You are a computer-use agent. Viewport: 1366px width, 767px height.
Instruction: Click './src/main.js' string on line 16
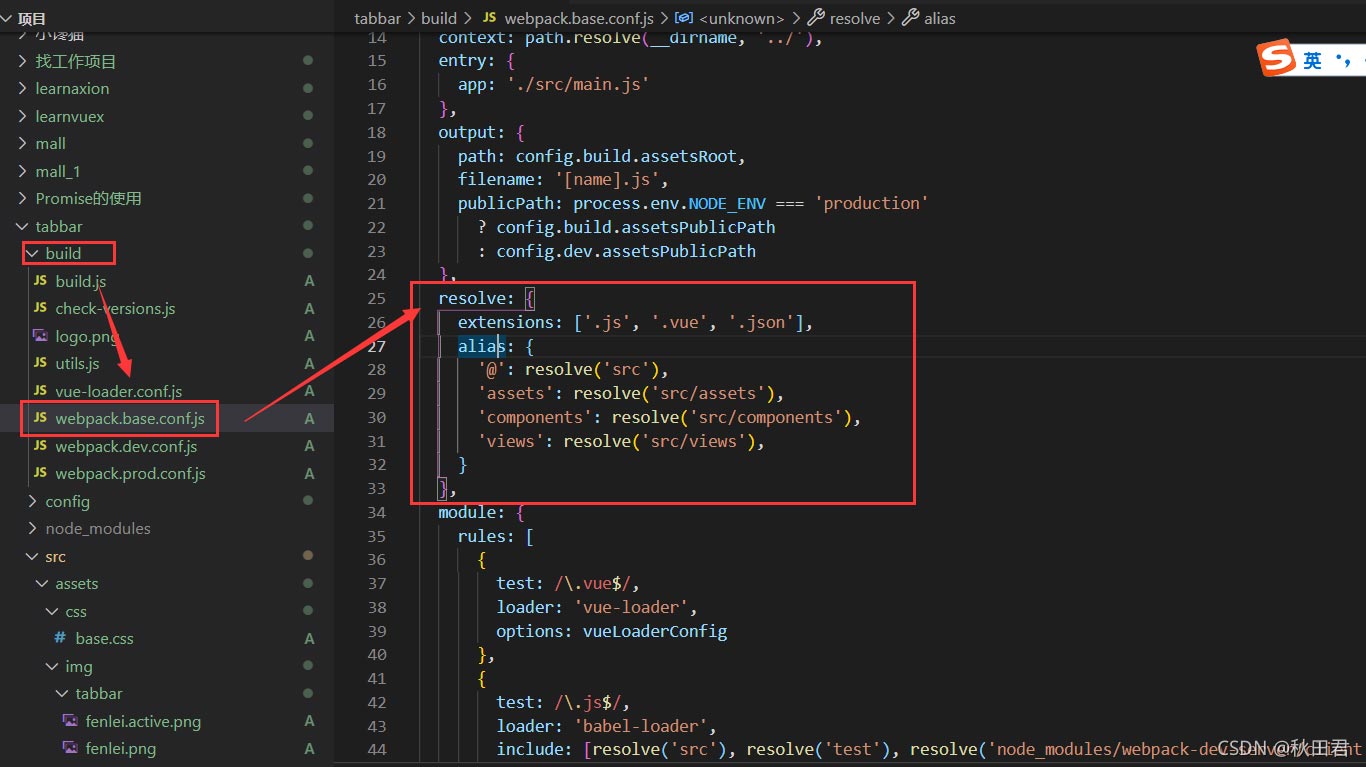coord(578,84)
